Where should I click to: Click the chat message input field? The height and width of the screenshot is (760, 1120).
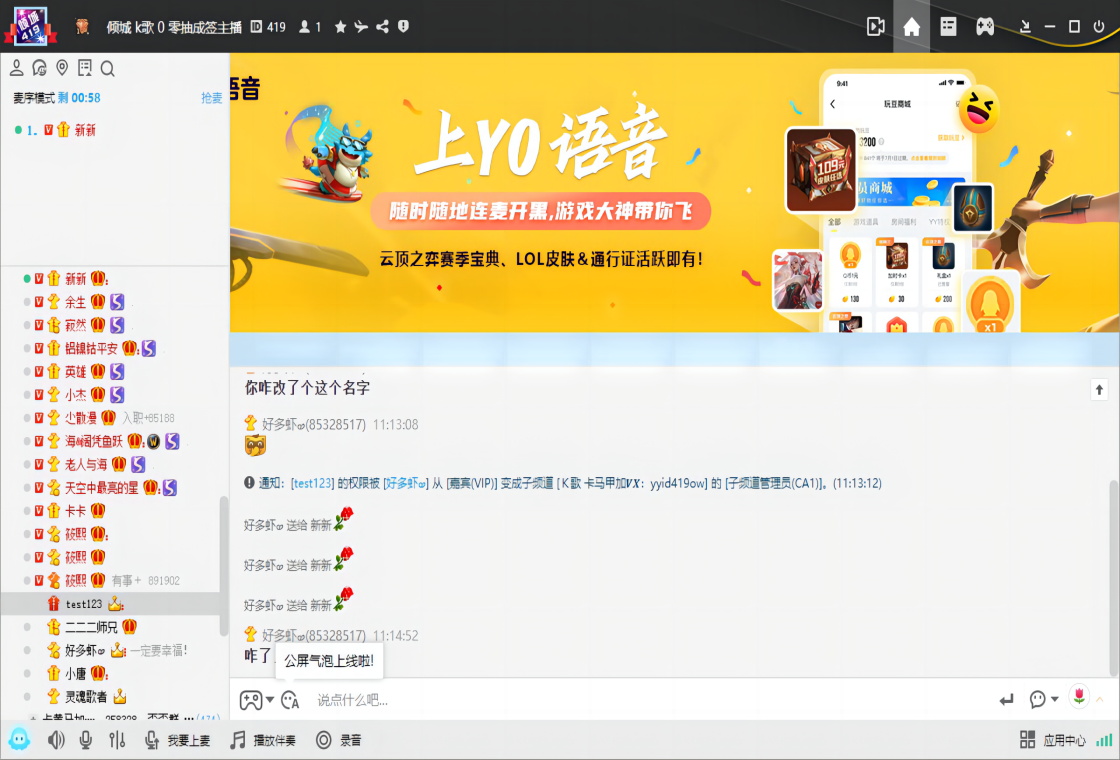click(600, 699)
